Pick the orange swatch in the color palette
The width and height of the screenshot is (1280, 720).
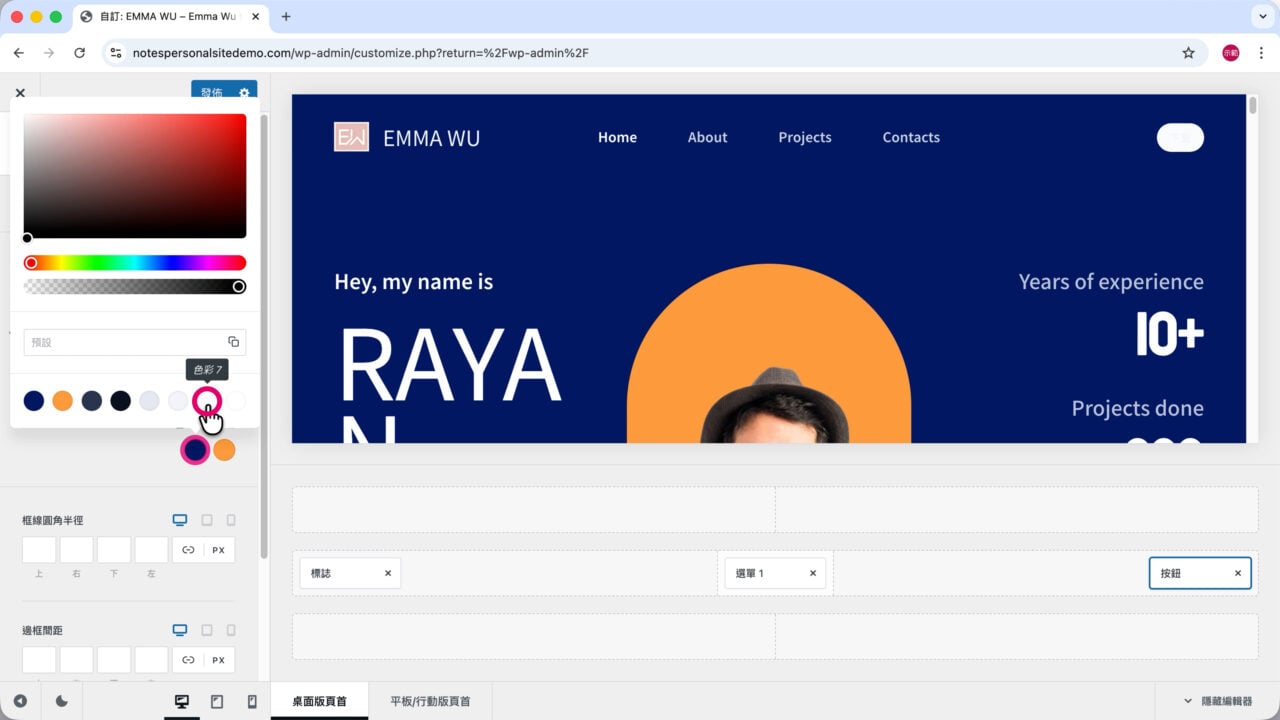[62, 401]
